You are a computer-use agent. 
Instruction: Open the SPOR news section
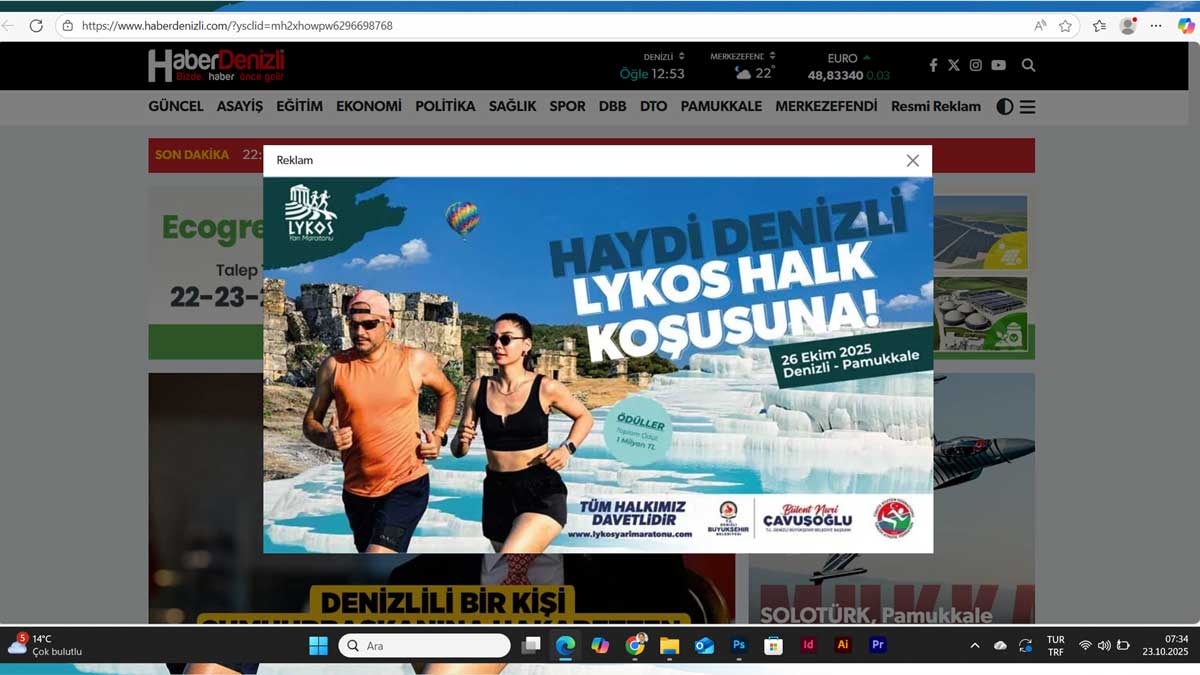(567, 106)
